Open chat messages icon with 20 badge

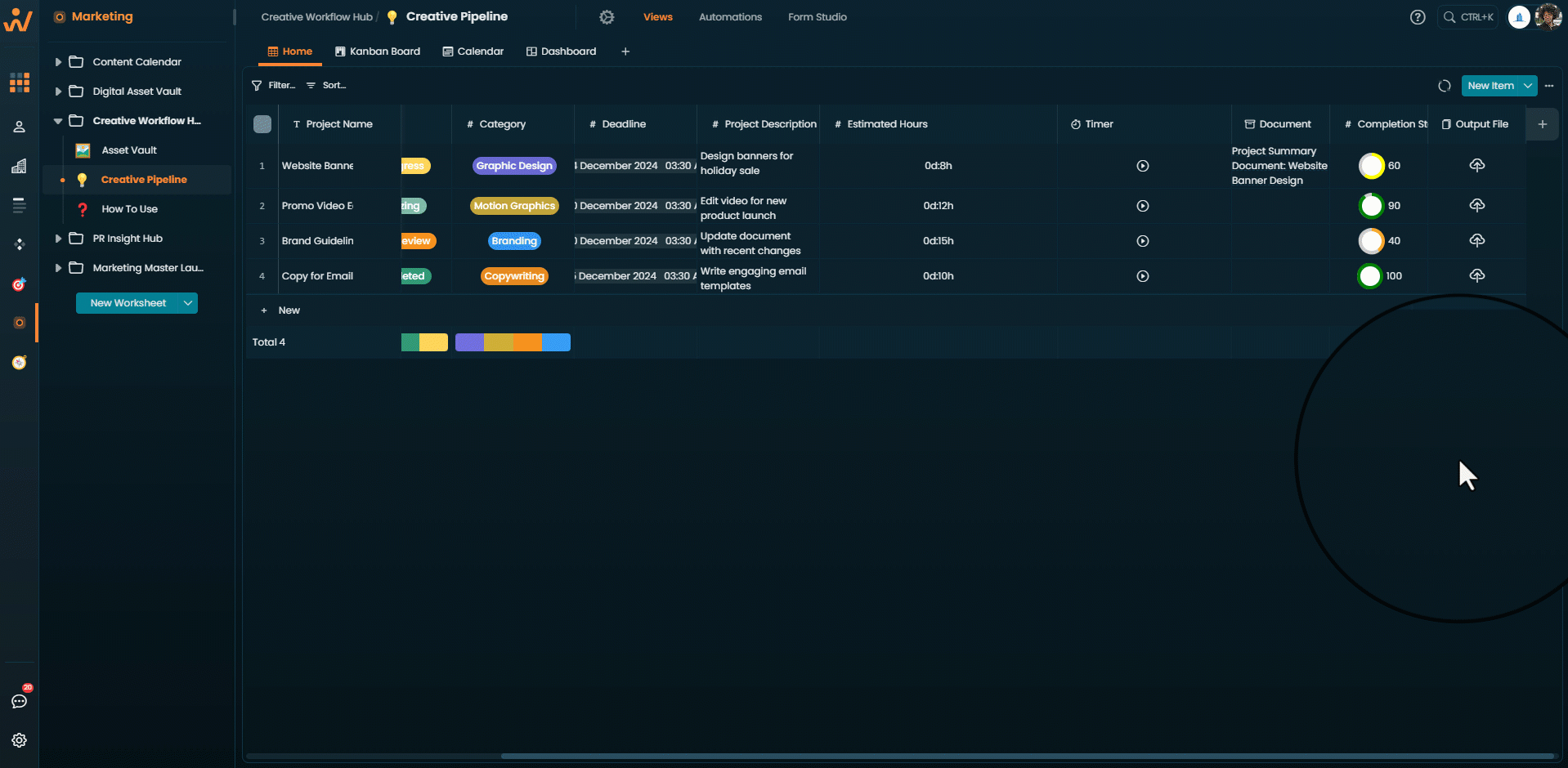[x=20, y=701]
